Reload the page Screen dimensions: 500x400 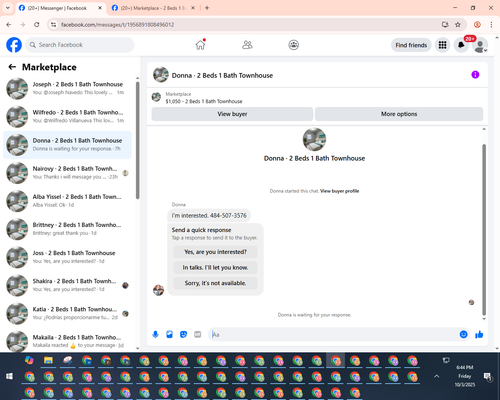tap(37, 25)
